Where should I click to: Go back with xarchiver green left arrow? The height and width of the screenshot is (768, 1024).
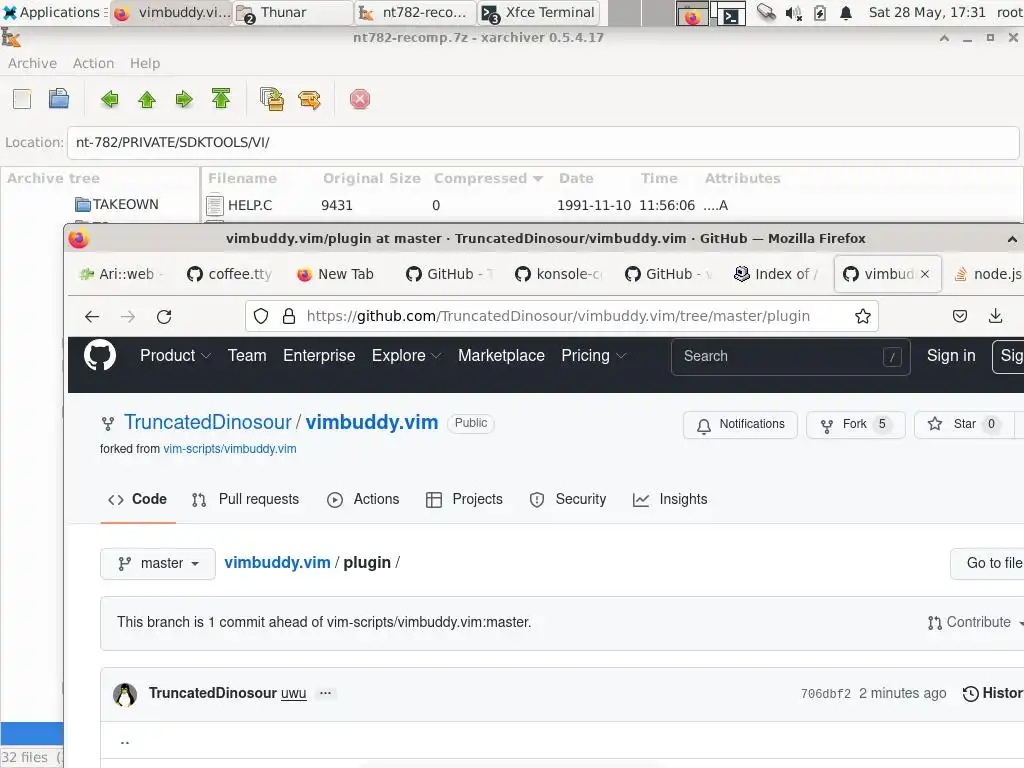pyautogui.click(x=110, y=99)
